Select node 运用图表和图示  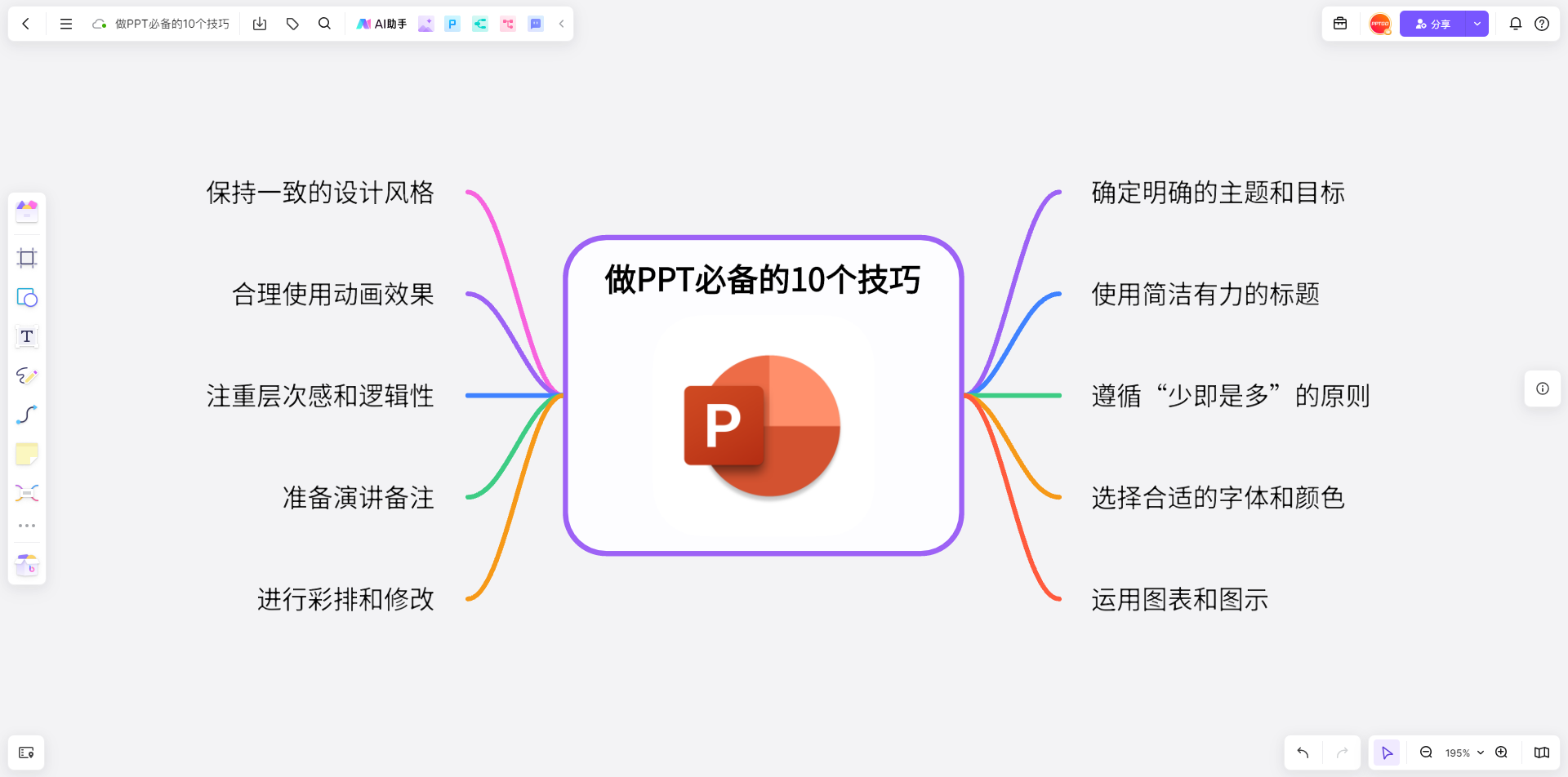click(x=1180, y=599)
